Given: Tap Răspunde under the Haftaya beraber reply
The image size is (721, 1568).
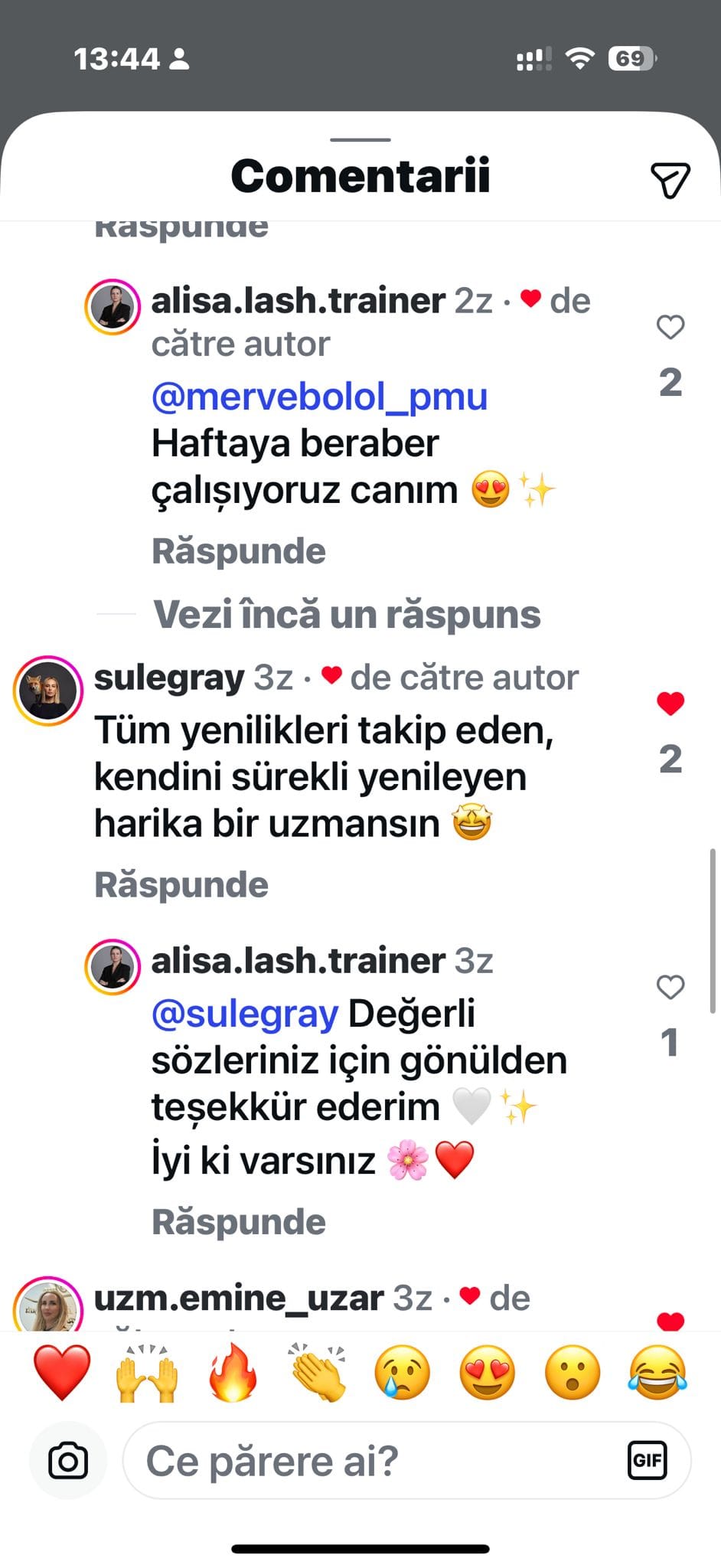Looking at the screenshot, I should click(239, 551).
